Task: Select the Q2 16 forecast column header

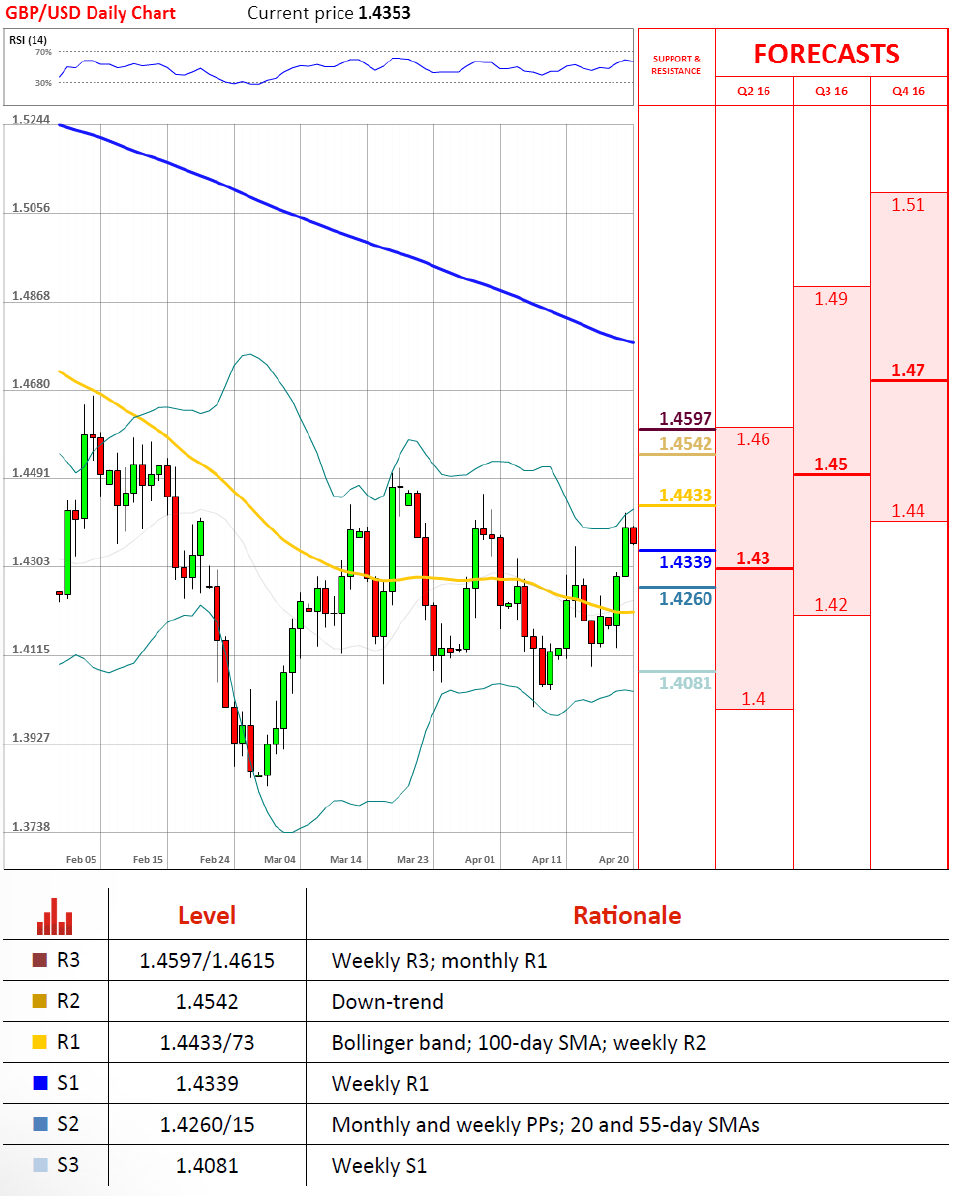Action: 753,91
